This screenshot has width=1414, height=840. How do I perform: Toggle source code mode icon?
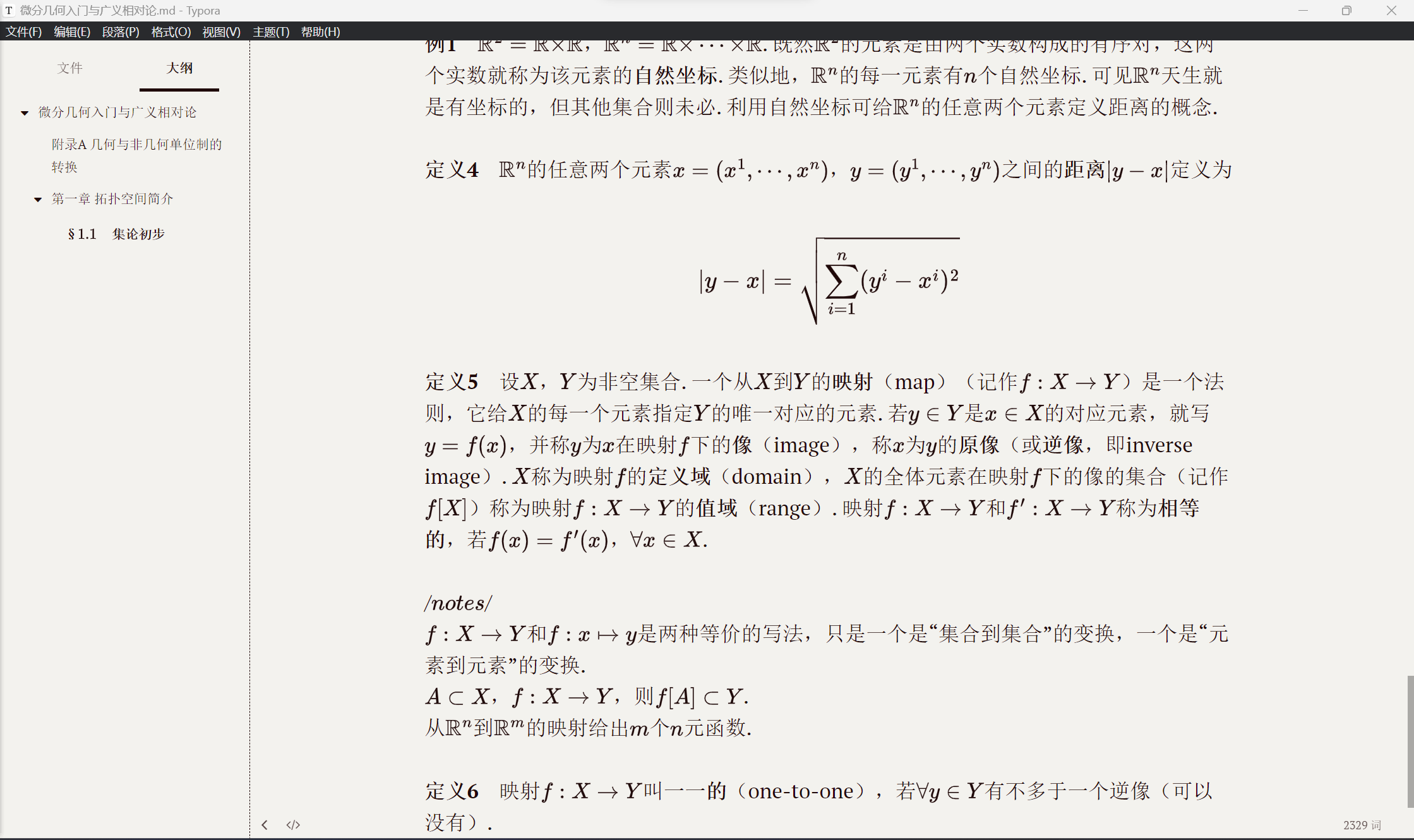[x=293, y=825]
